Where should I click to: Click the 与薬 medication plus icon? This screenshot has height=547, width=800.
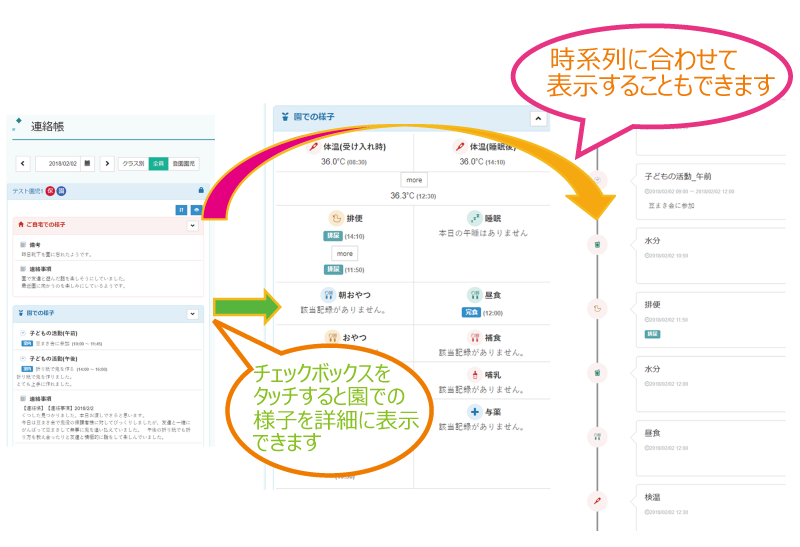tap(475, 412)
